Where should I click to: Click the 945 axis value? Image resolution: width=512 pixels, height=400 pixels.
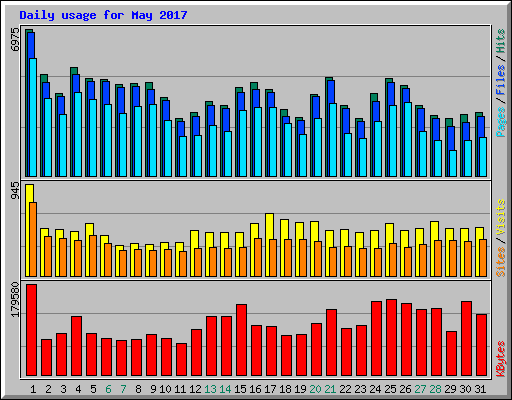tap(15, 191)
